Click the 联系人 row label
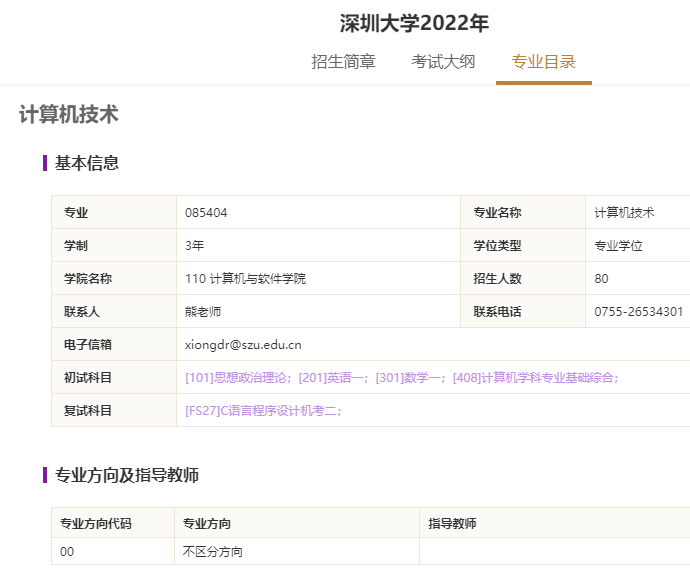 point(82,312)
